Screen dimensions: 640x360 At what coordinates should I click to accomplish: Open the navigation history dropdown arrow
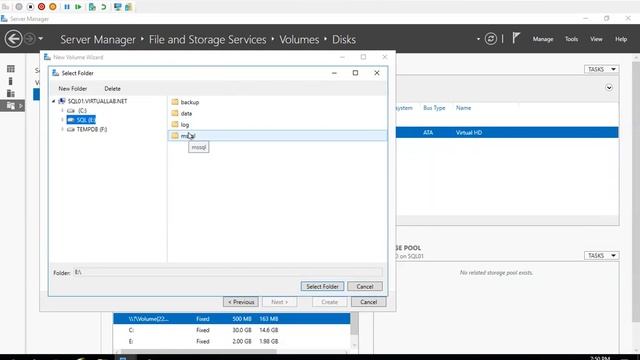40,39
